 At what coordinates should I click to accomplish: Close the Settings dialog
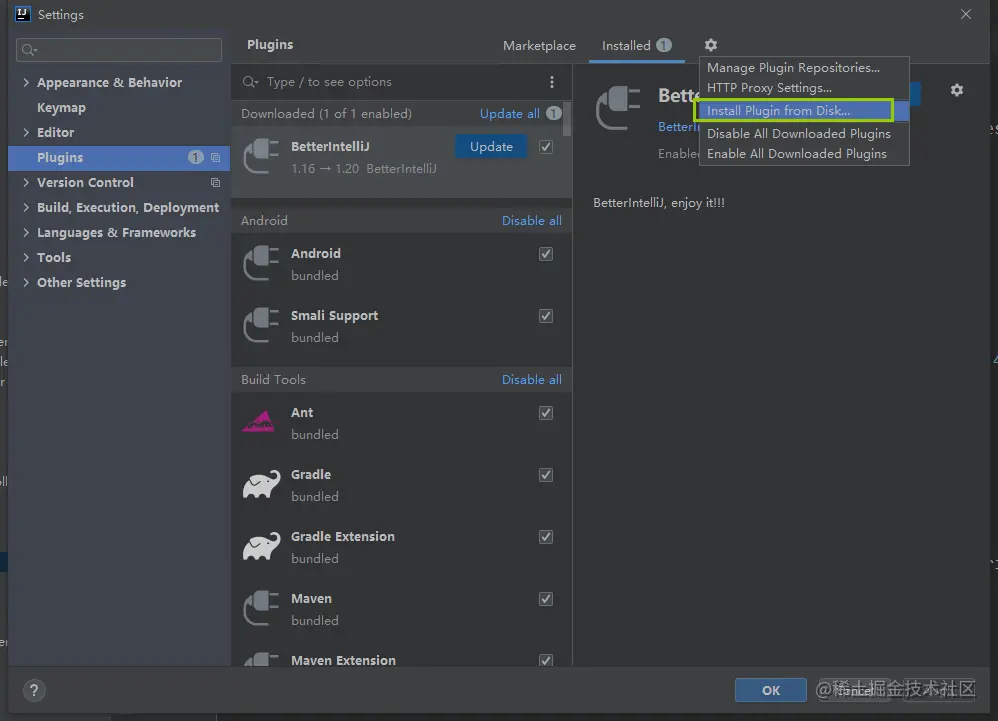pos(966,14)
